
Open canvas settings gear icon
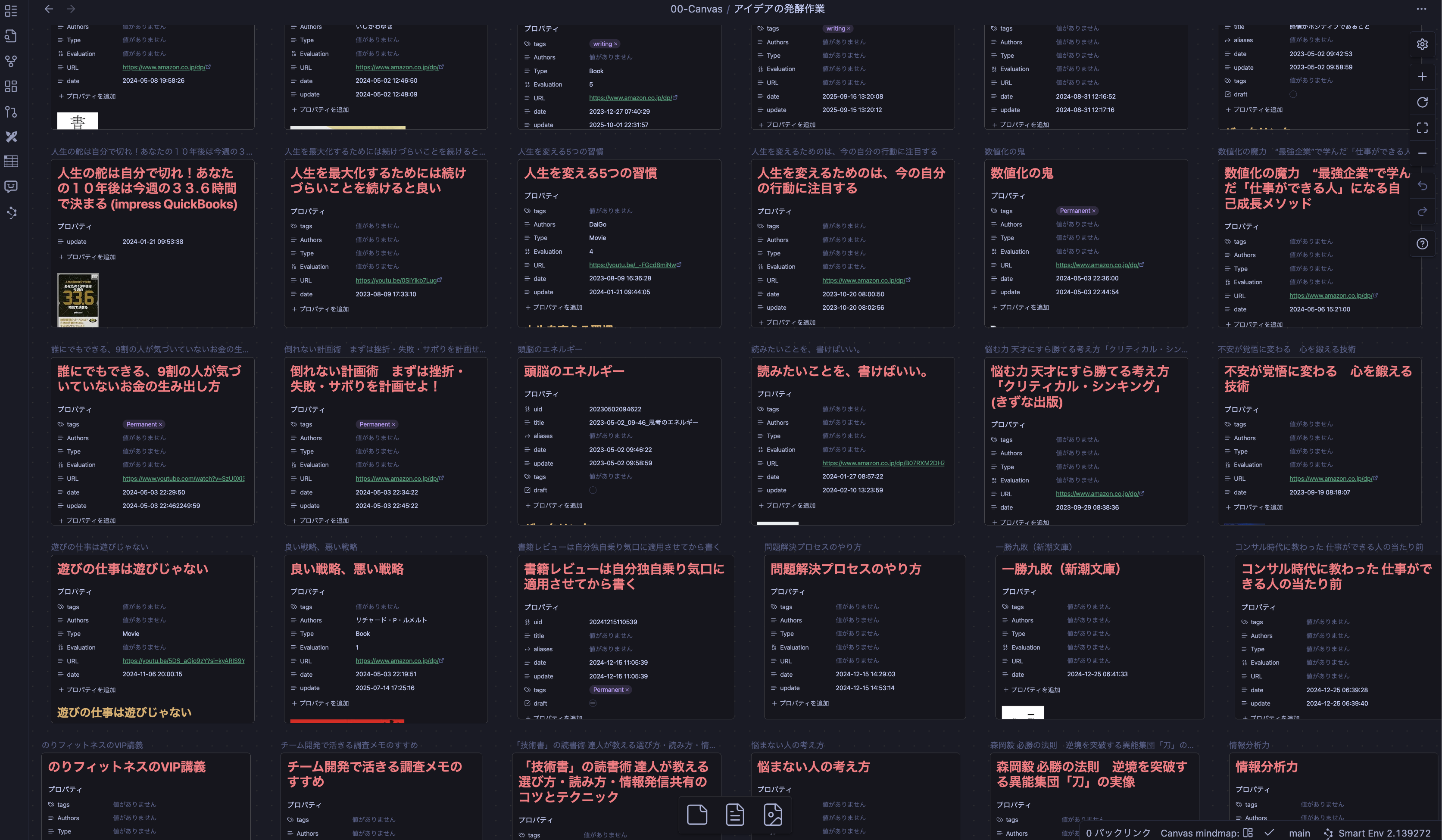click(x=1422, y=45)
